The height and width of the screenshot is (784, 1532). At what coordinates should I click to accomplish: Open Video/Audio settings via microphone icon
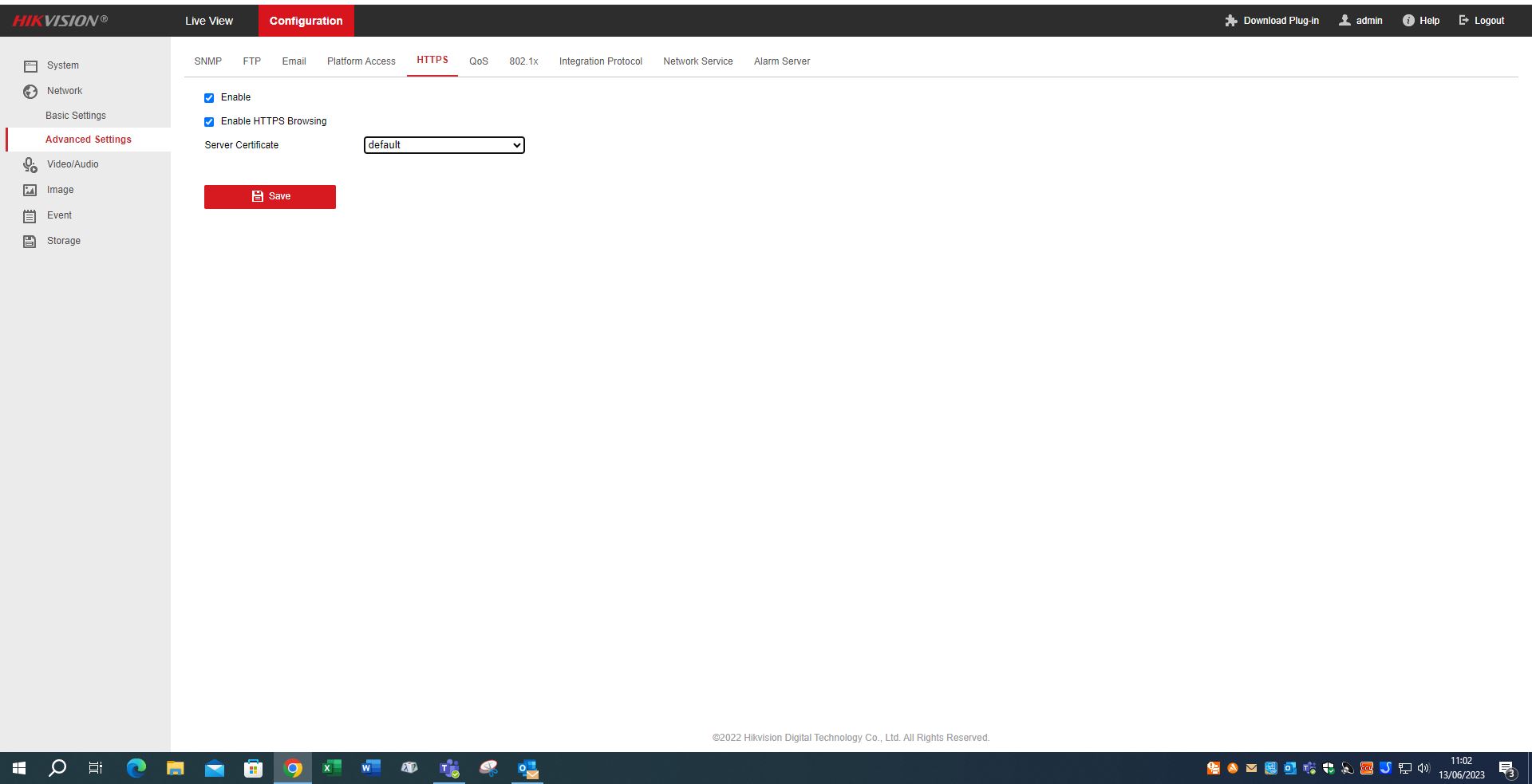point(30,165)
